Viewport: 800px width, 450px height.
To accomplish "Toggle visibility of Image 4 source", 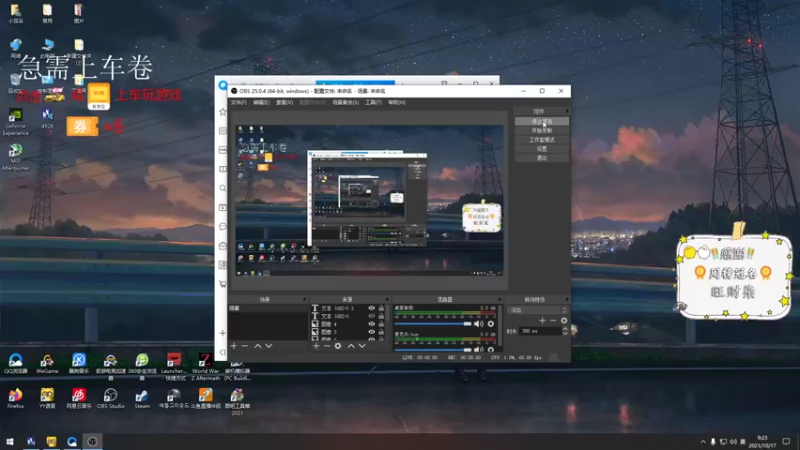I will [371, 324].
